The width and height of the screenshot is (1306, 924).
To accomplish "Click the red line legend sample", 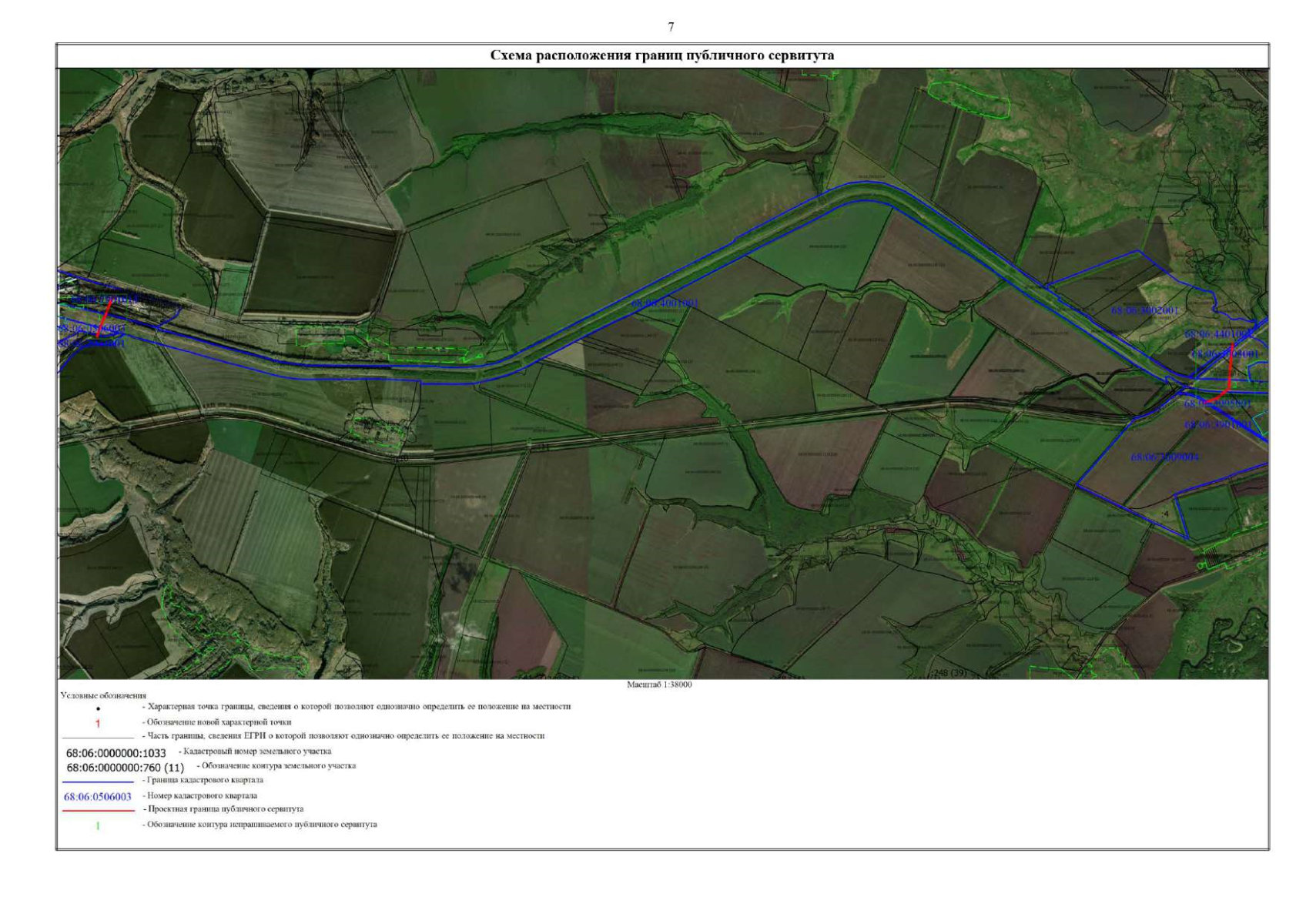I will pos(98,810).
